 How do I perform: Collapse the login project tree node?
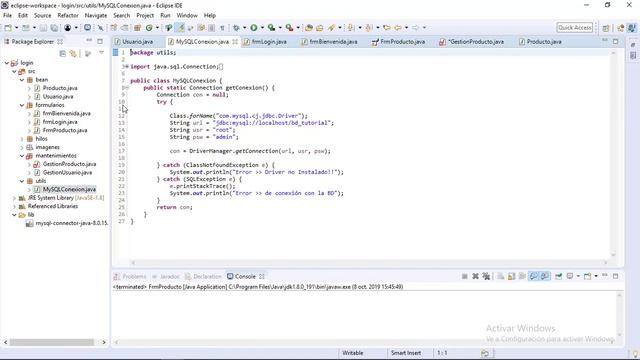pyautogui.click(x=7, y=63)
